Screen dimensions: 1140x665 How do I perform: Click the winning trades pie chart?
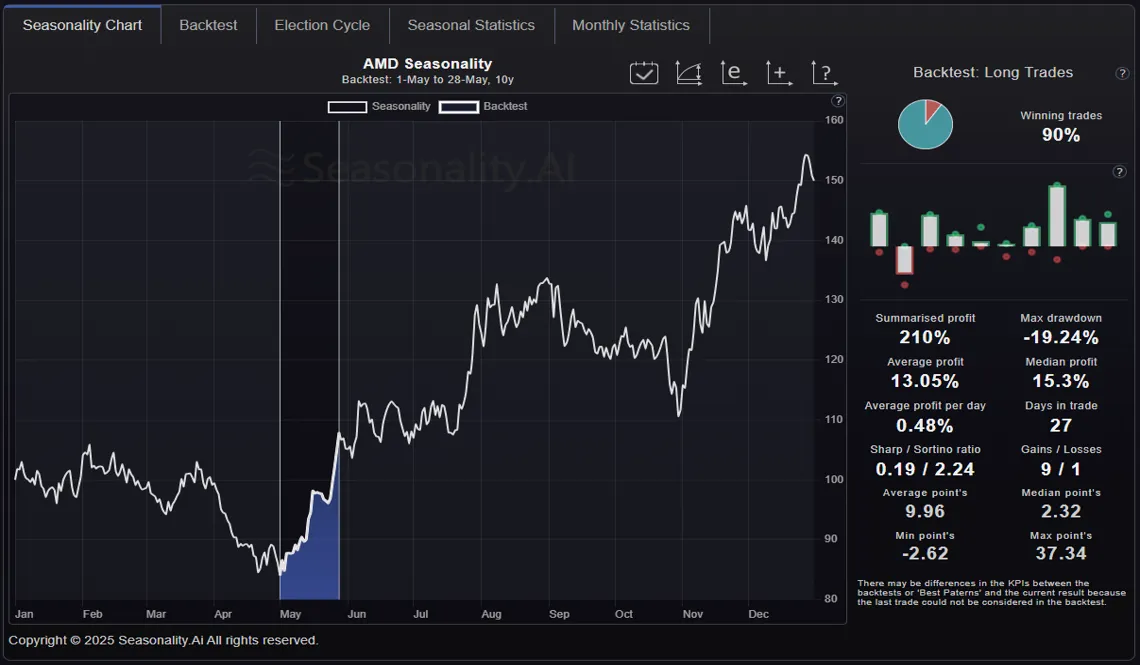coord(925,124)
